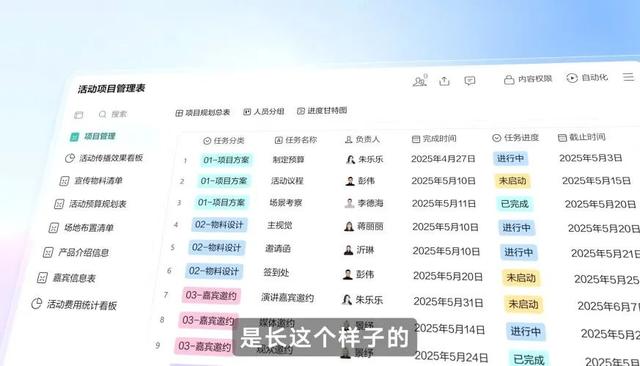Open 内容权限 permissions button
The image size is (640, 366).
(x=528, y=79)
